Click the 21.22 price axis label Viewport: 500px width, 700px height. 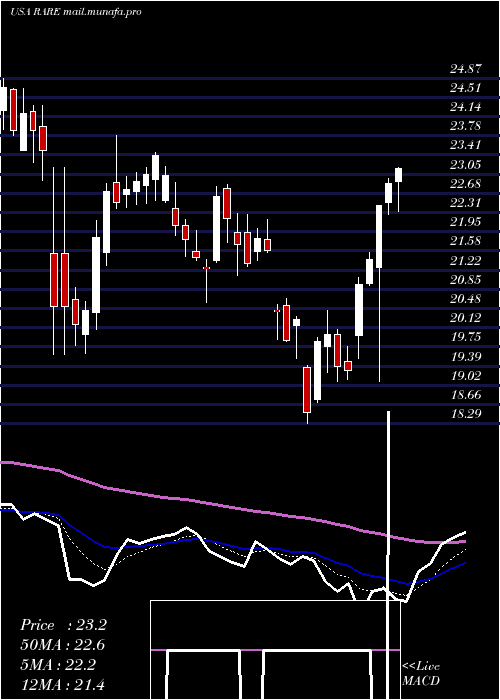(x=466, y=261)
